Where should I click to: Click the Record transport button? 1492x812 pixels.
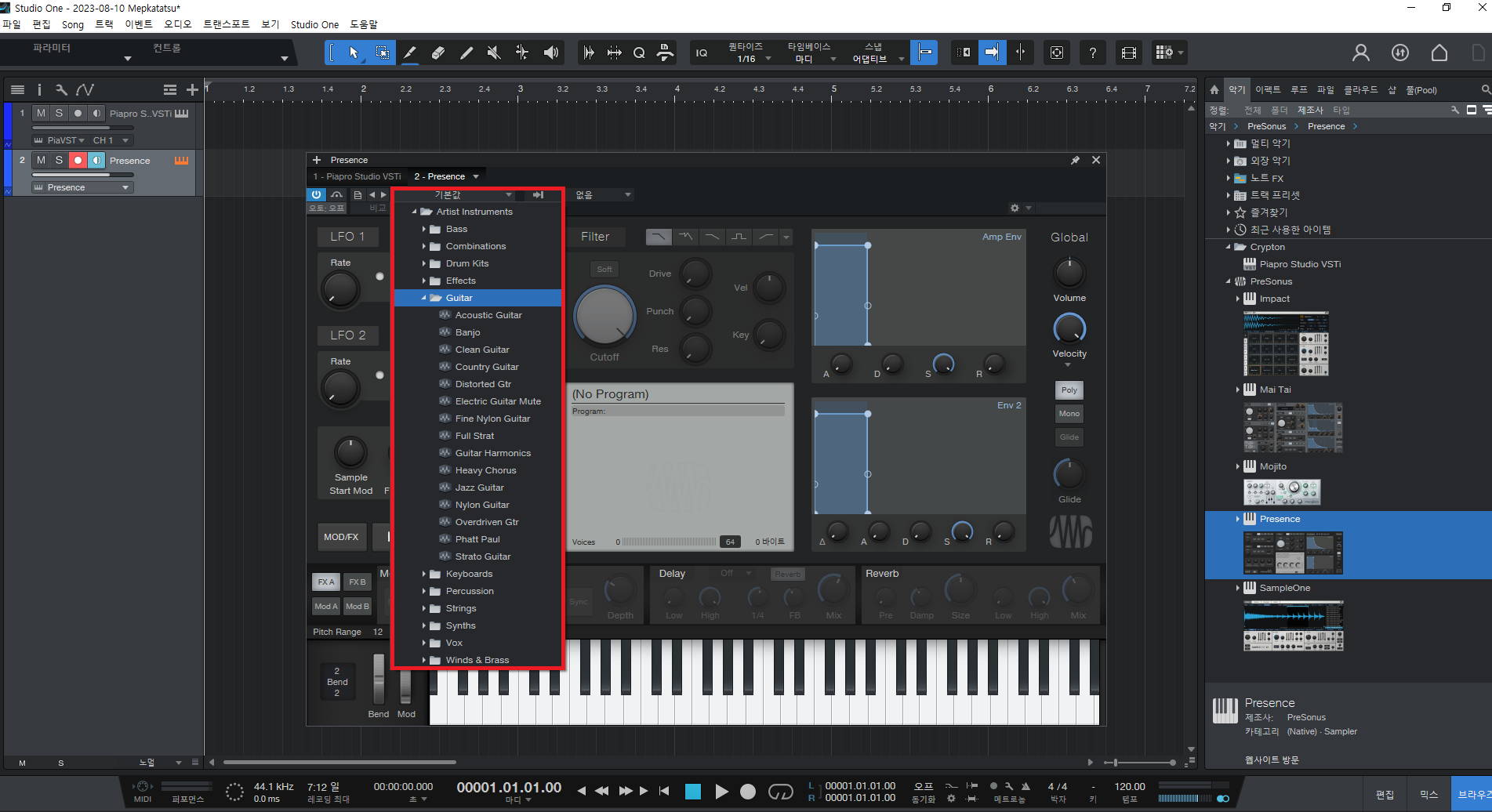point(748,792)
